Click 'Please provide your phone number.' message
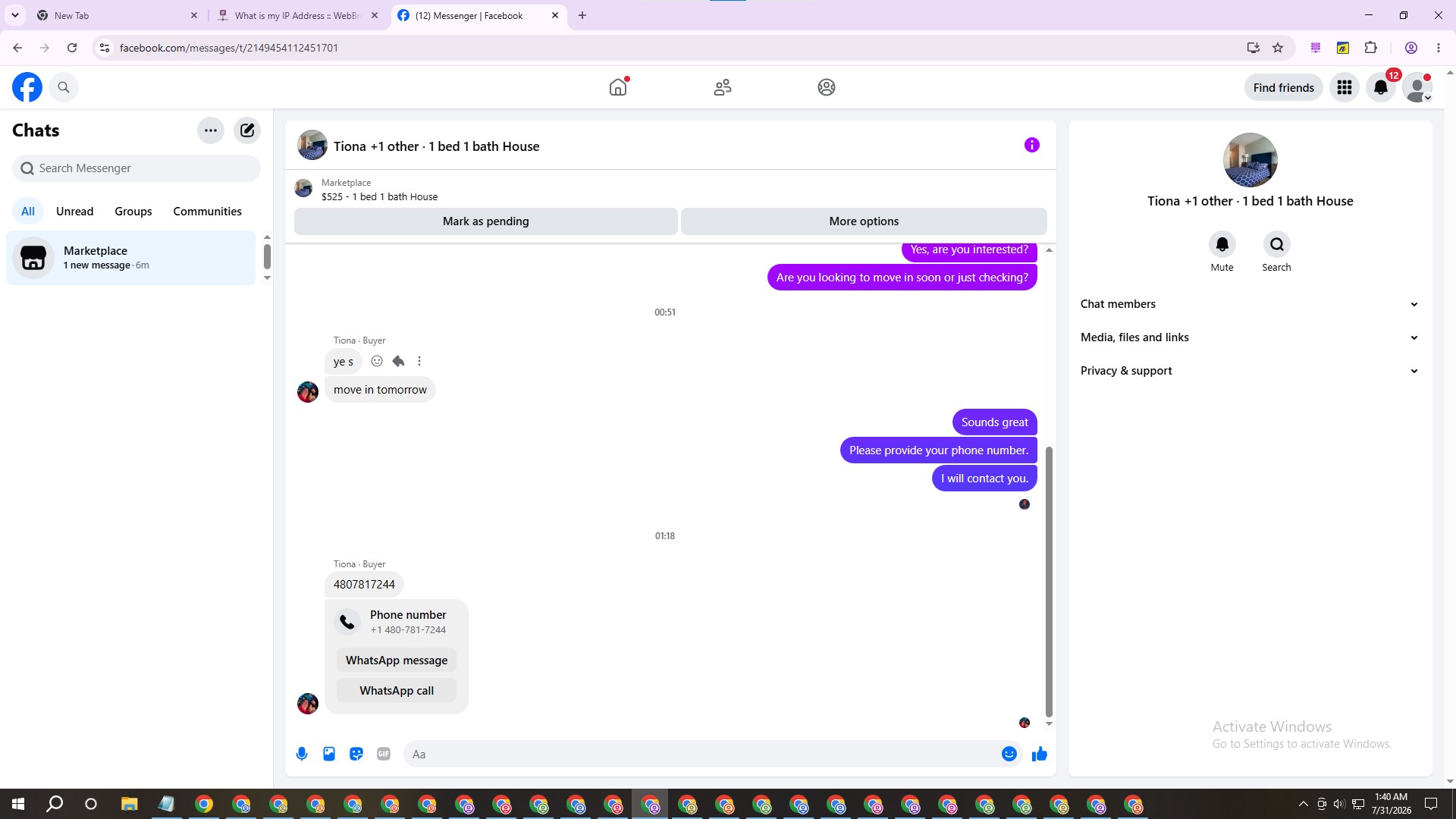1456x819 pixels. coord(939,450)
